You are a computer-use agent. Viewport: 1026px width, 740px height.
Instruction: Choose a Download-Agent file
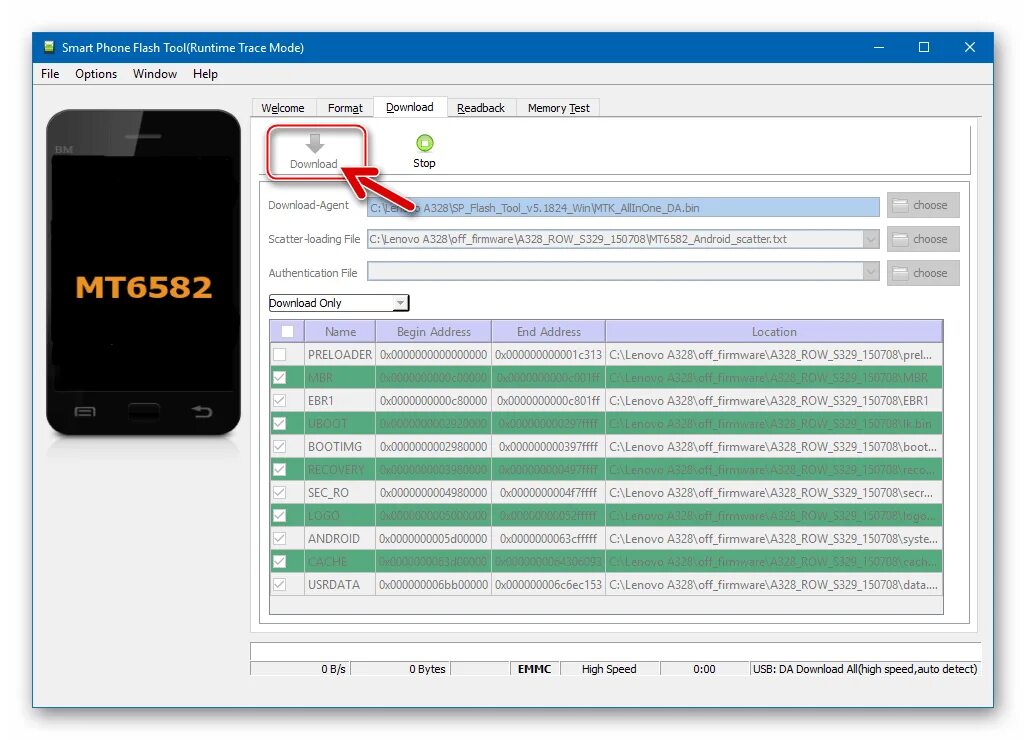pos(923,205)
